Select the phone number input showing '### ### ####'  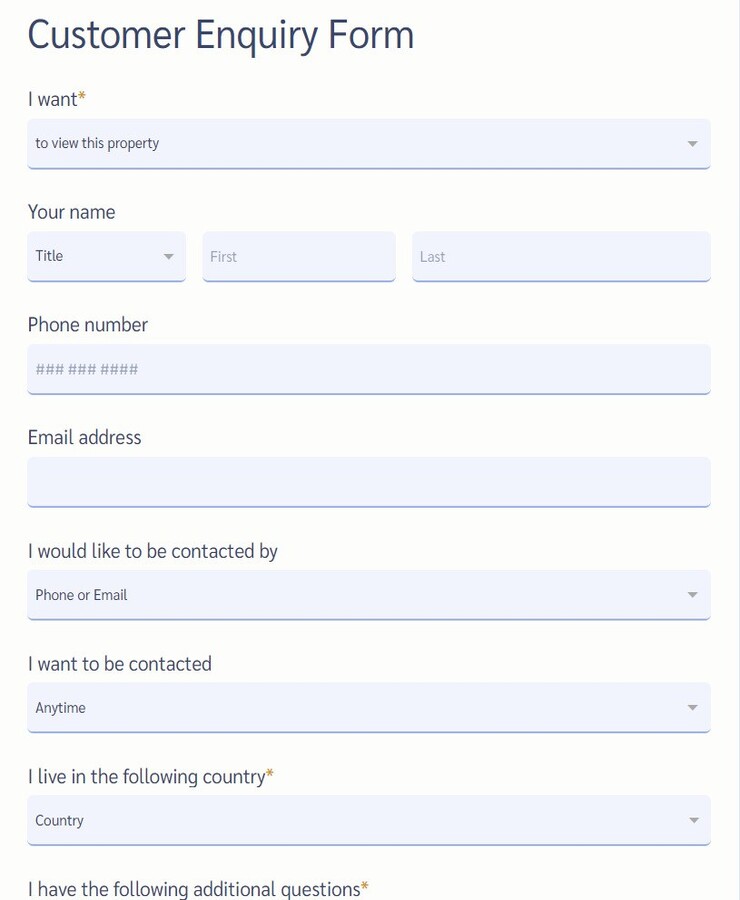[368, 369]
